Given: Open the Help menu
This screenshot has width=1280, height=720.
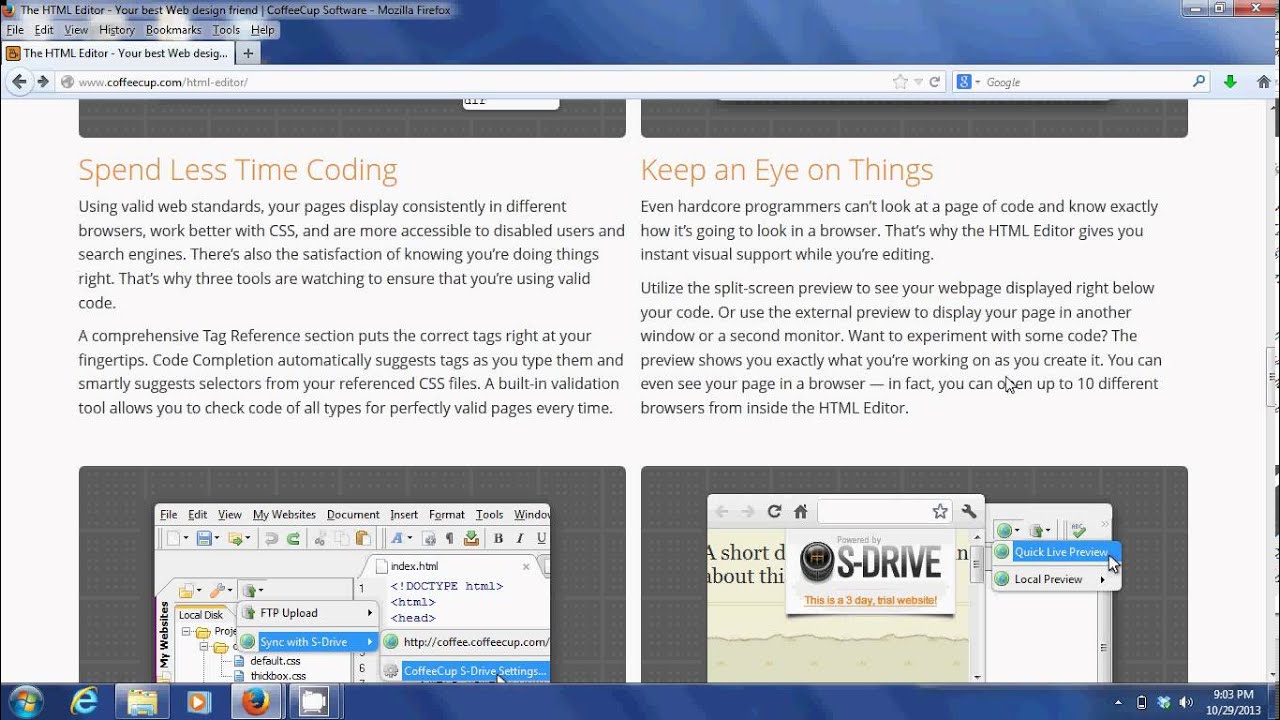Looking at the screenshot, I should coord(262,30).
